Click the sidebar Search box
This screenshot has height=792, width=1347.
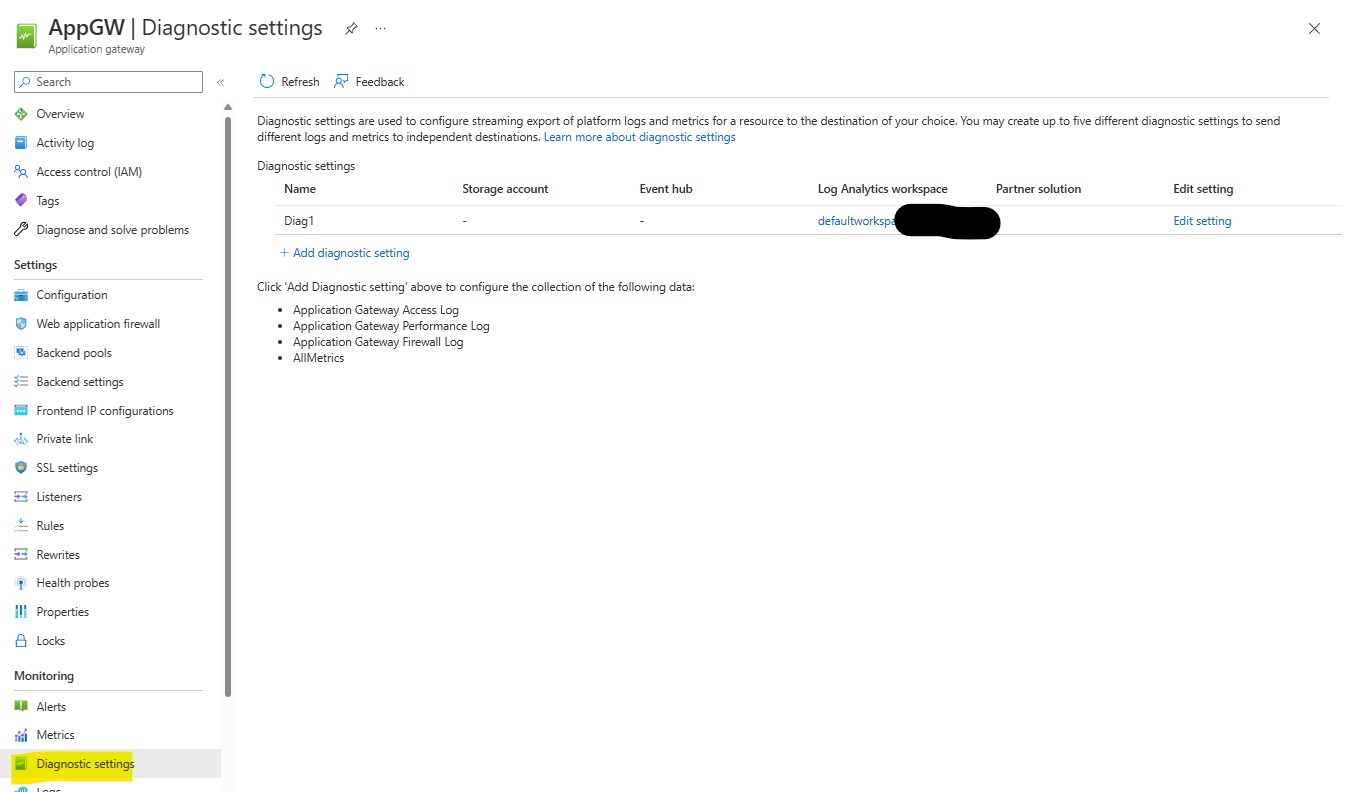point(108,82)
